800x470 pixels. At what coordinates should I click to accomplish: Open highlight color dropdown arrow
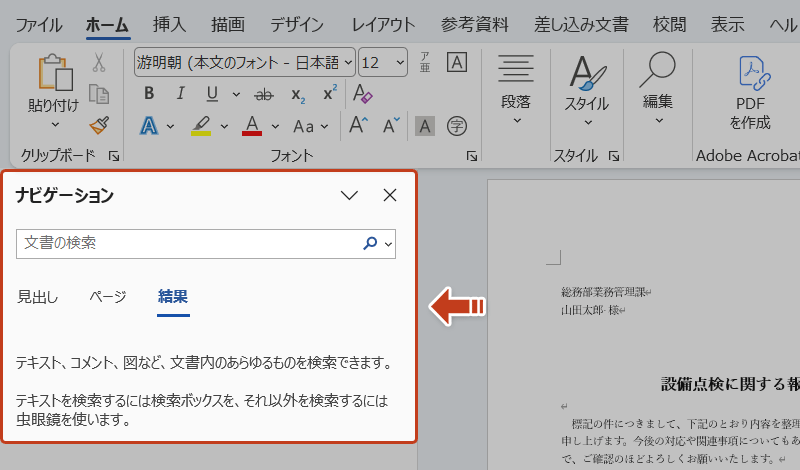[224, 126]
